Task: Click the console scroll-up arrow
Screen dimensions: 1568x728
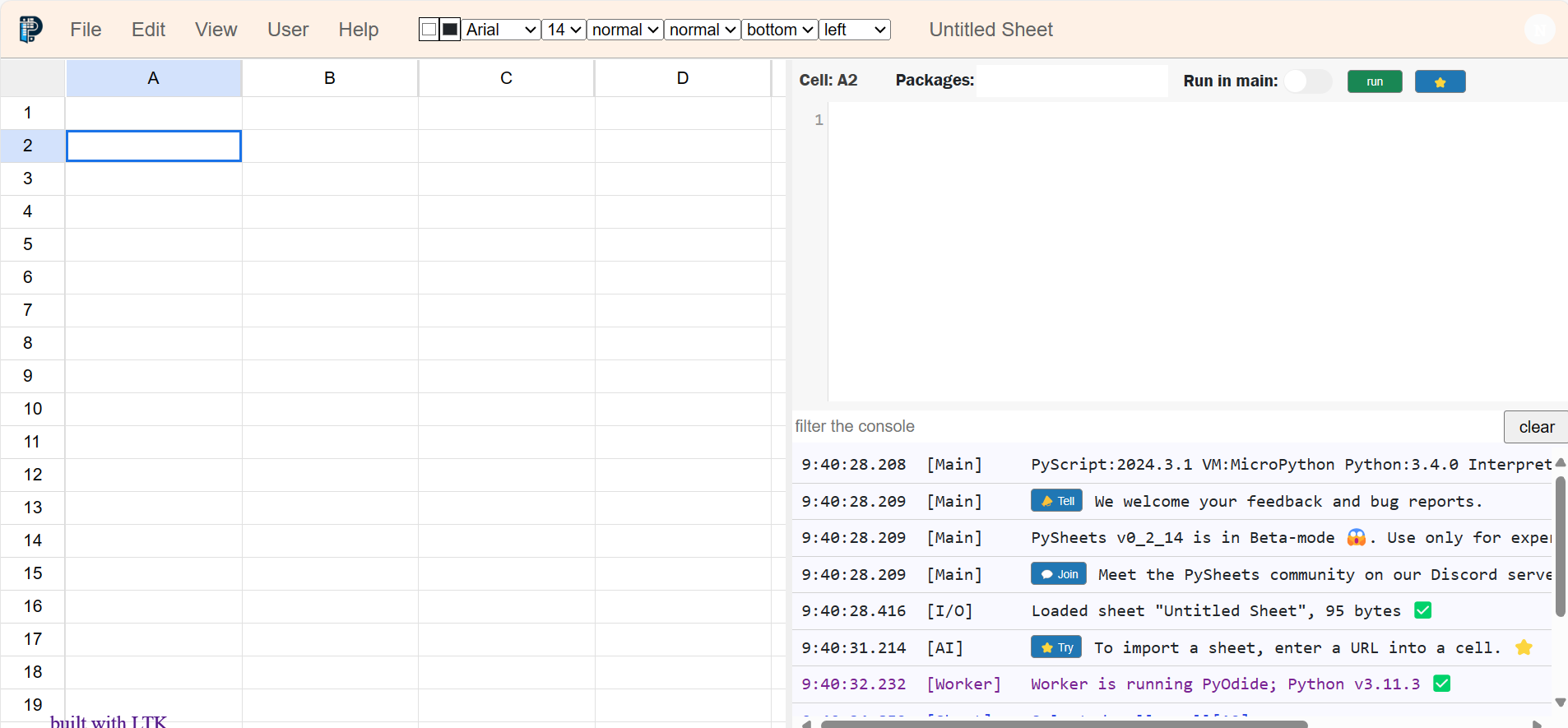Action: tap(1560, 463)
